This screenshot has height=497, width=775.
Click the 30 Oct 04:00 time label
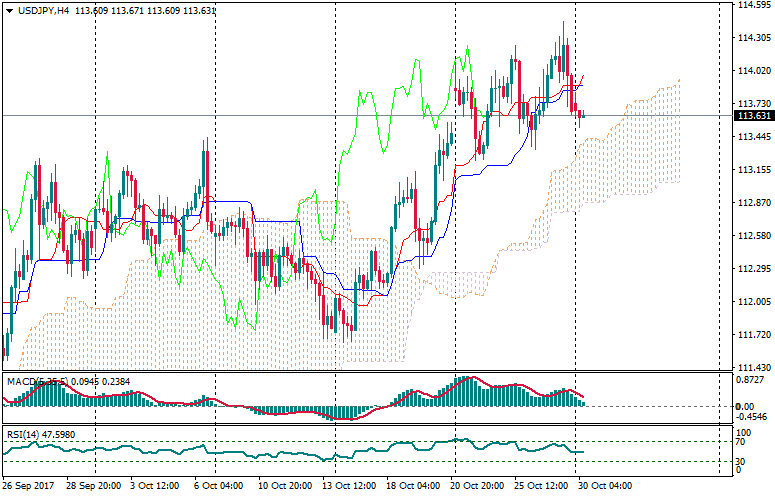[607, 485]
